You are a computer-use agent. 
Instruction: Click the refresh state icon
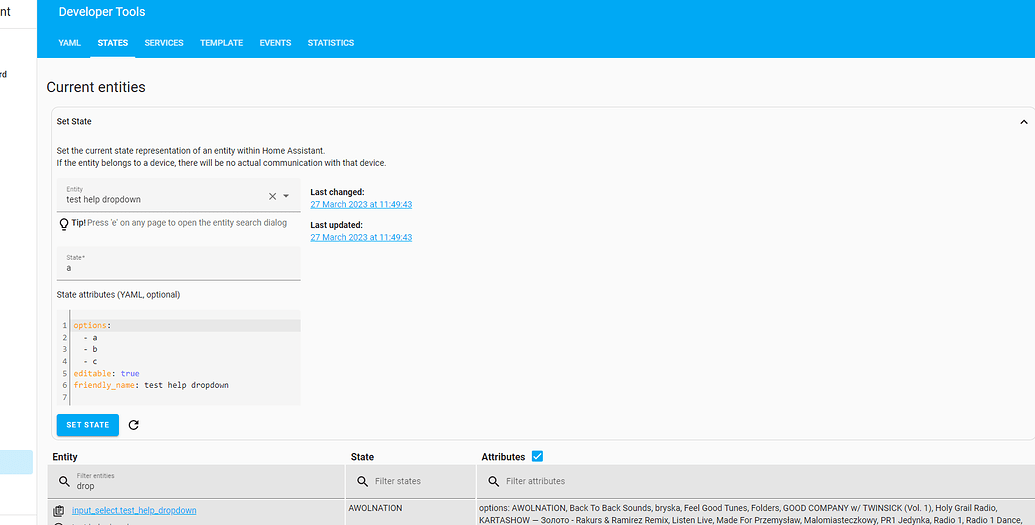tap(133, 425)
